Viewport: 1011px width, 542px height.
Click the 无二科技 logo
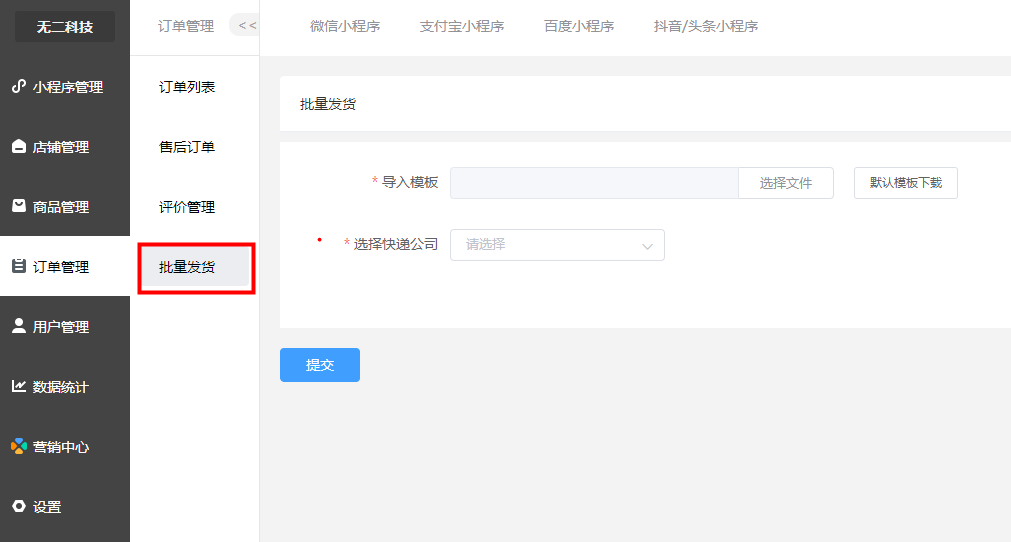coord(64,26)
